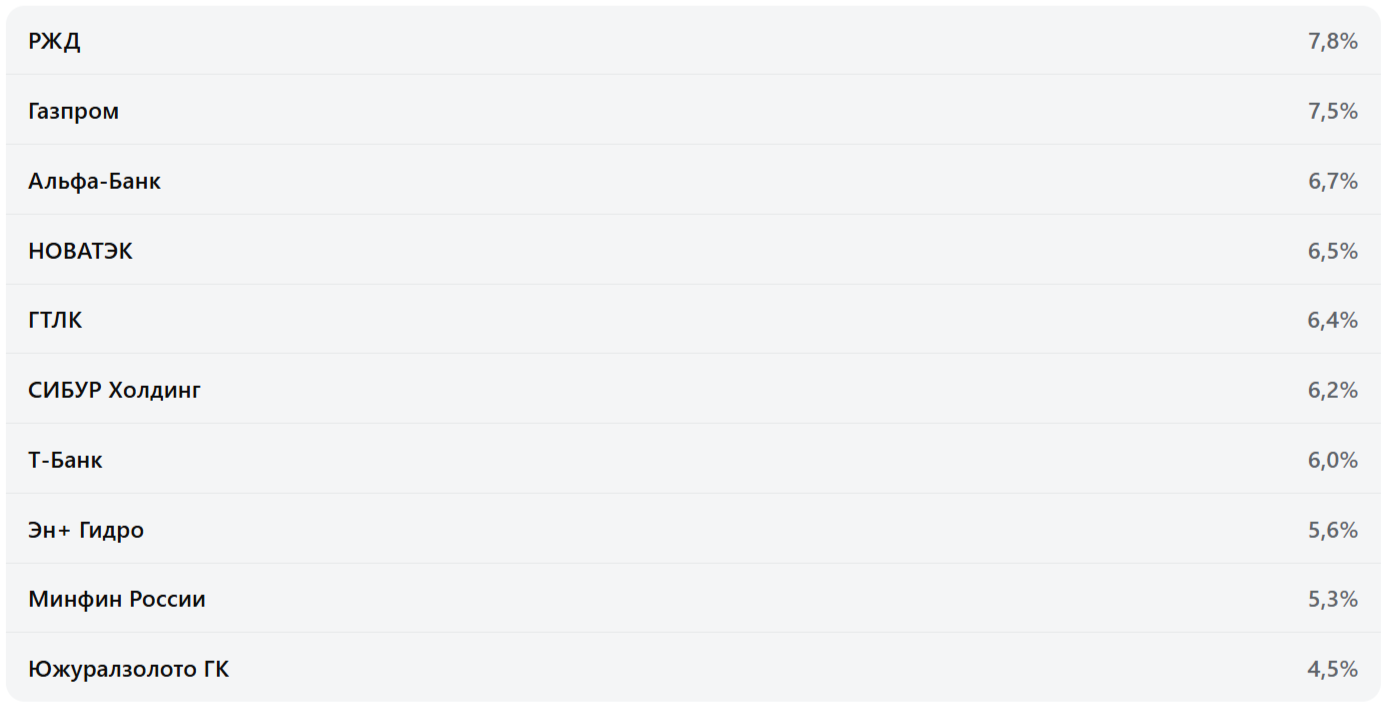Open the СИБУР Холдинг entry
Screen dimensions: 1388x710
[x=114, y=390]
